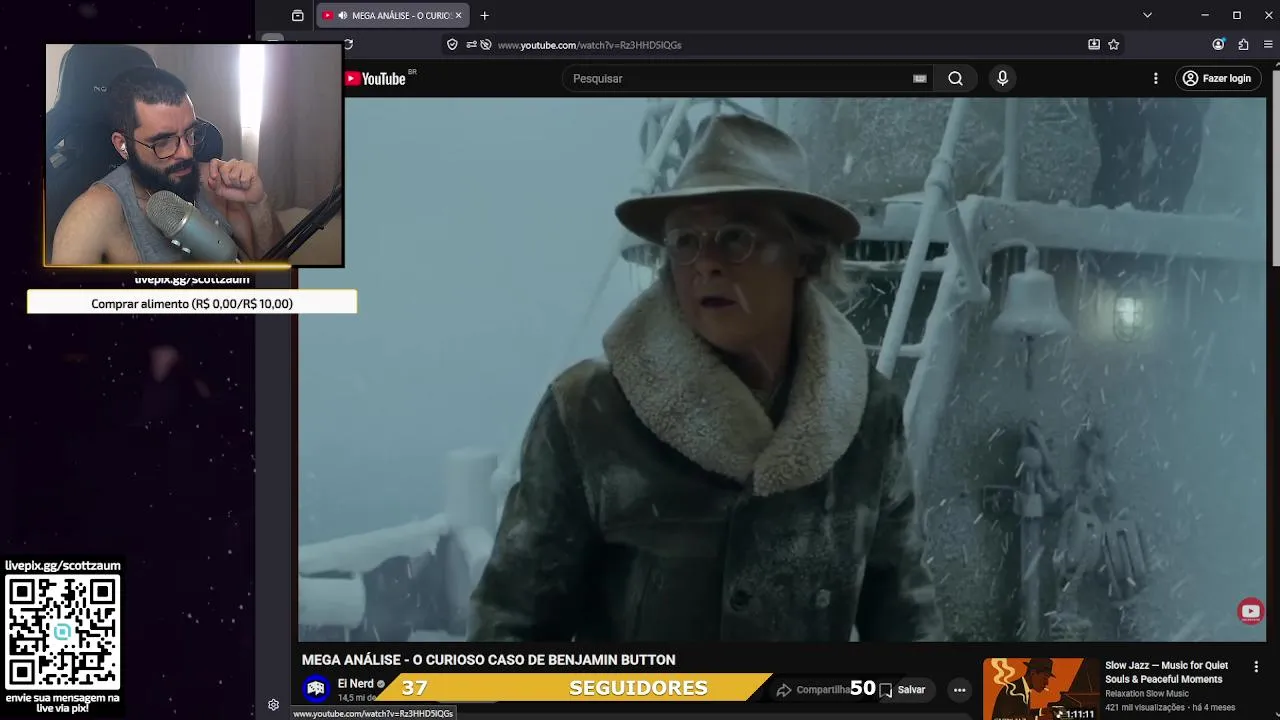Open more actions ellipsis button below video
The width and height of the screenshot is (1280, 720).
(959, 689)
